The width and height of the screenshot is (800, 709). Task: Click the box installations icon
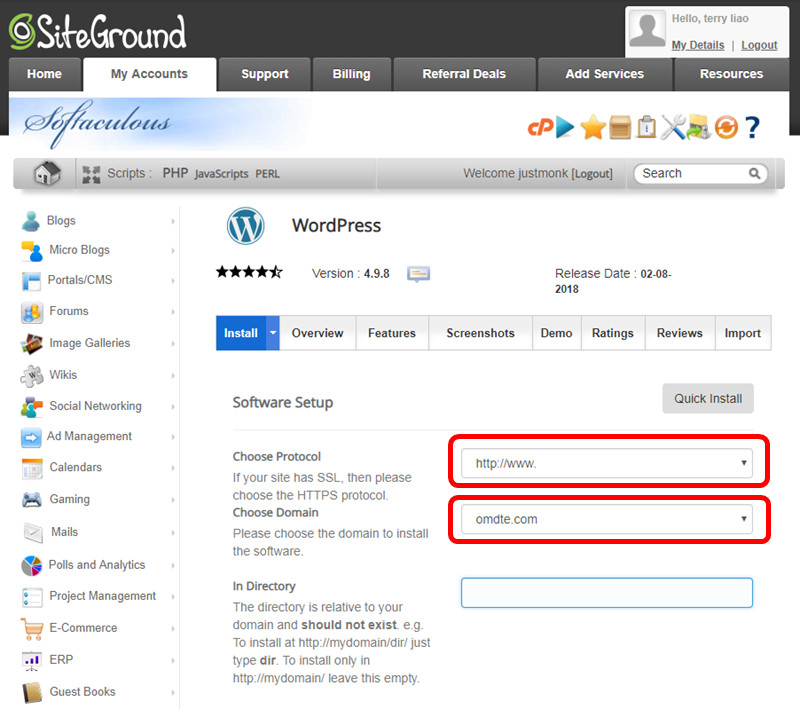coord(620,127)
